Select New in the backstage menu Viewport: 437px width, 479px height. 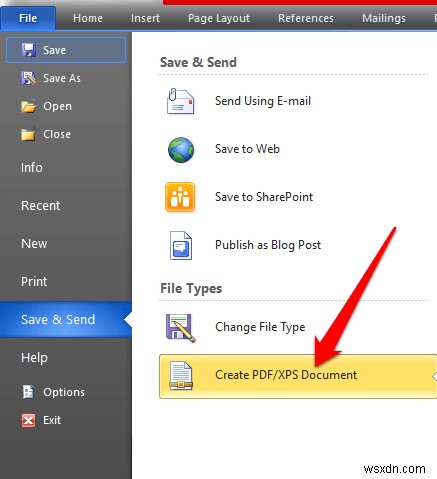[x=34, y=244]
